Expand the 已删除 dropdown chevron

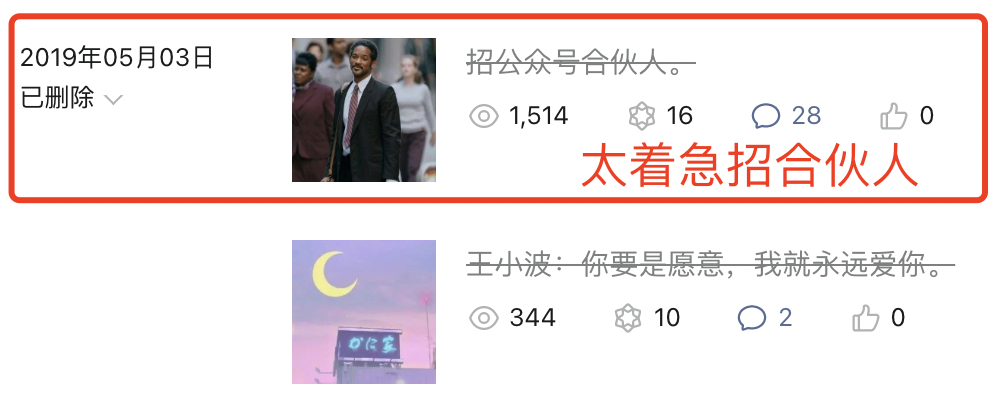click(x=113, y=100)
